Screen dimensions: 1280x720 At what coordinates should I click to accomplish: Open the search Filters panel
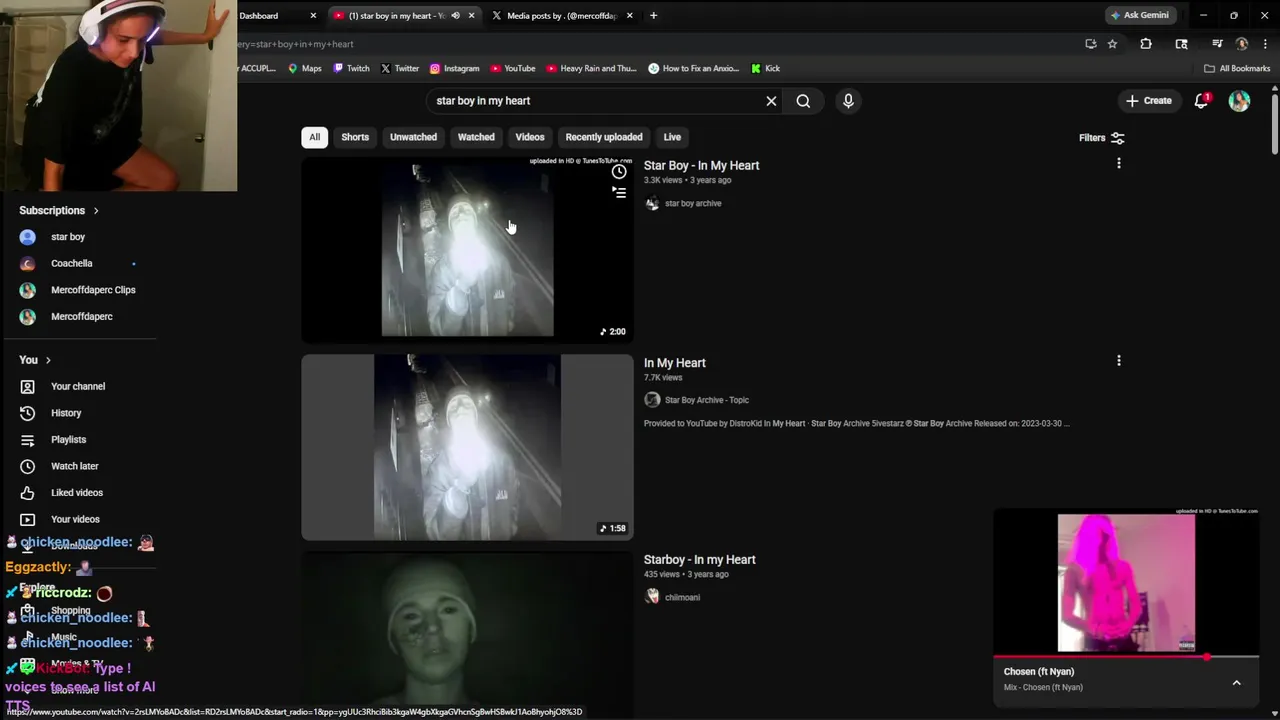pos(1101,138)
